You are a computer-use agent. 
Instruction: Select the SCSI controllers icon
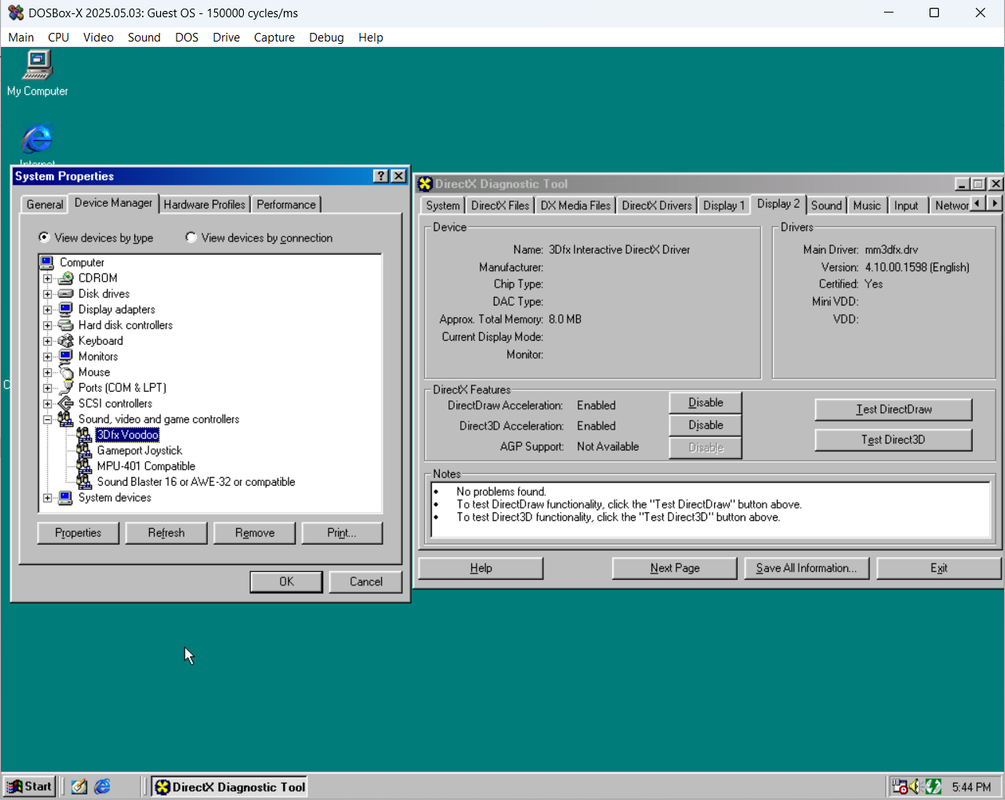click(65, 404)
